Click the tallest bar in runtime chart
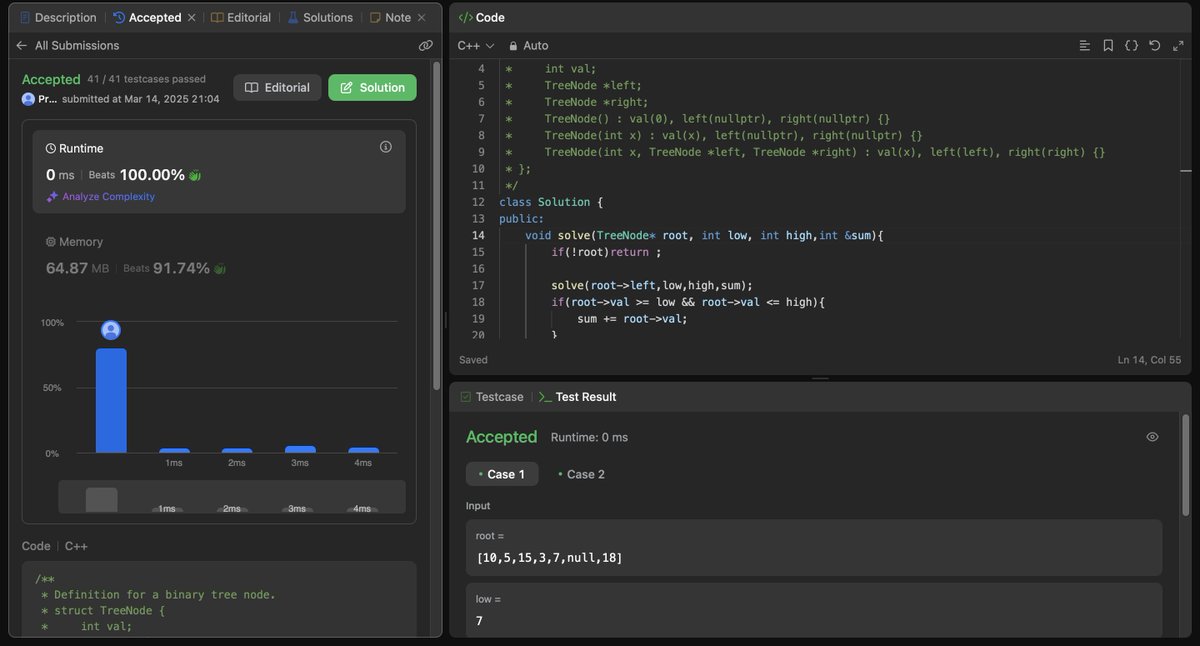Viewport: 1200px width, 646px height. (x=111, y=400)
